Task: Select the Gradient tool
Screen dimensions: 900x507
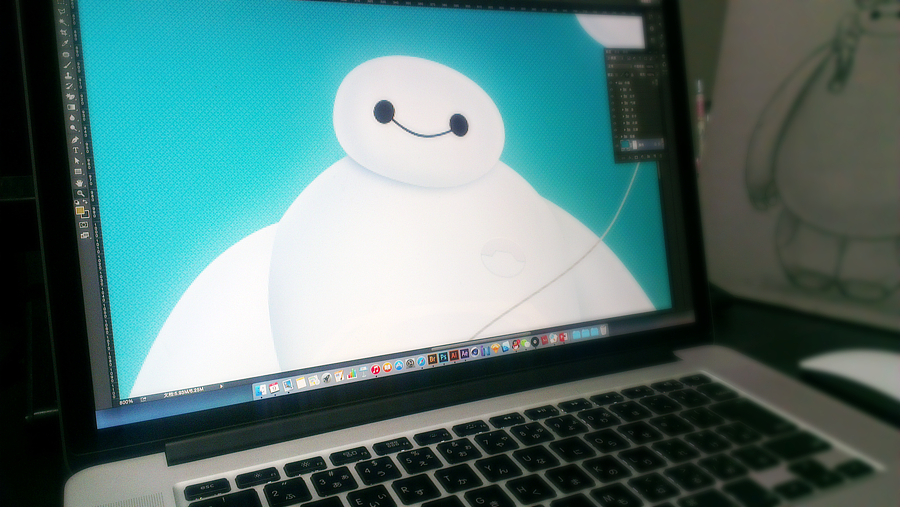Action: [x=71, y=107]
